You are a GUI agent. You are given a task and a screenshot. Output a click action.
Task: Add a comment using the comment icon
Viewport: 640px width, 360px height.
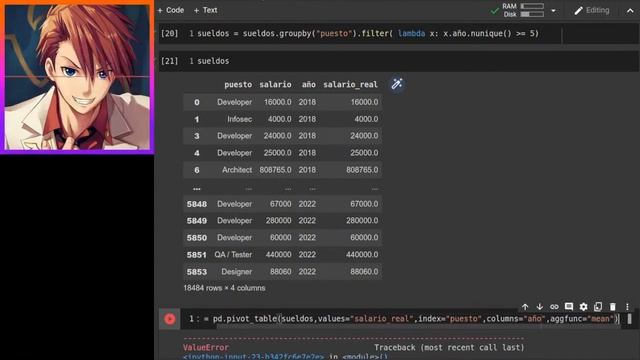coord(569,307)
